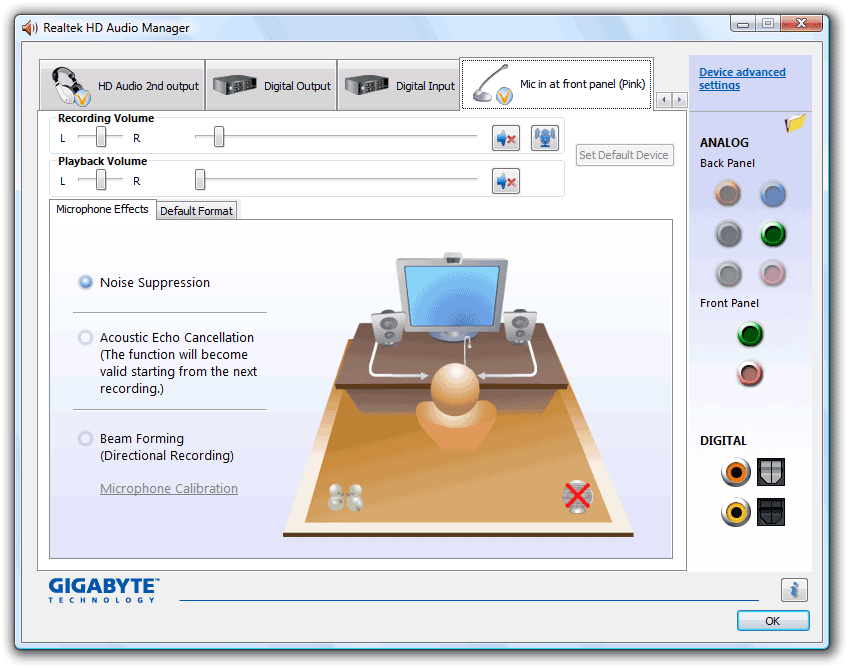
Task: Click the upper optical digital connector
Action: [x=771, y=472]
